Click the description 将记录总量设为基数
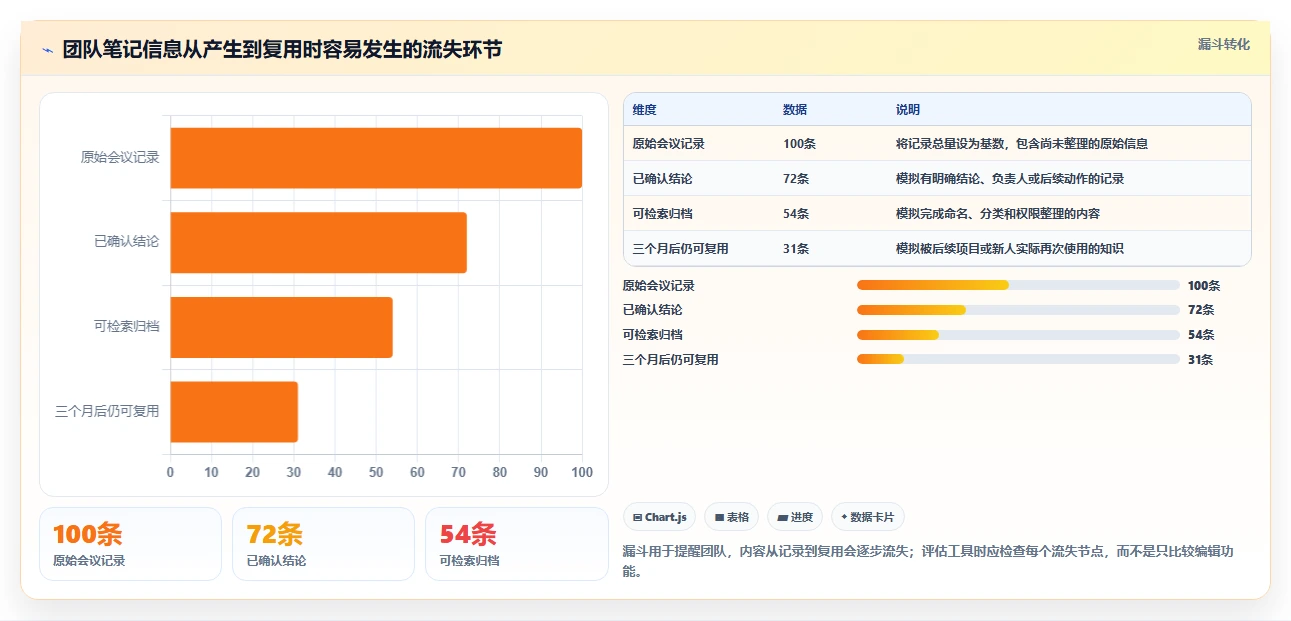The height and width of the screenshot is (621, 1291). tap(1022, 144)
